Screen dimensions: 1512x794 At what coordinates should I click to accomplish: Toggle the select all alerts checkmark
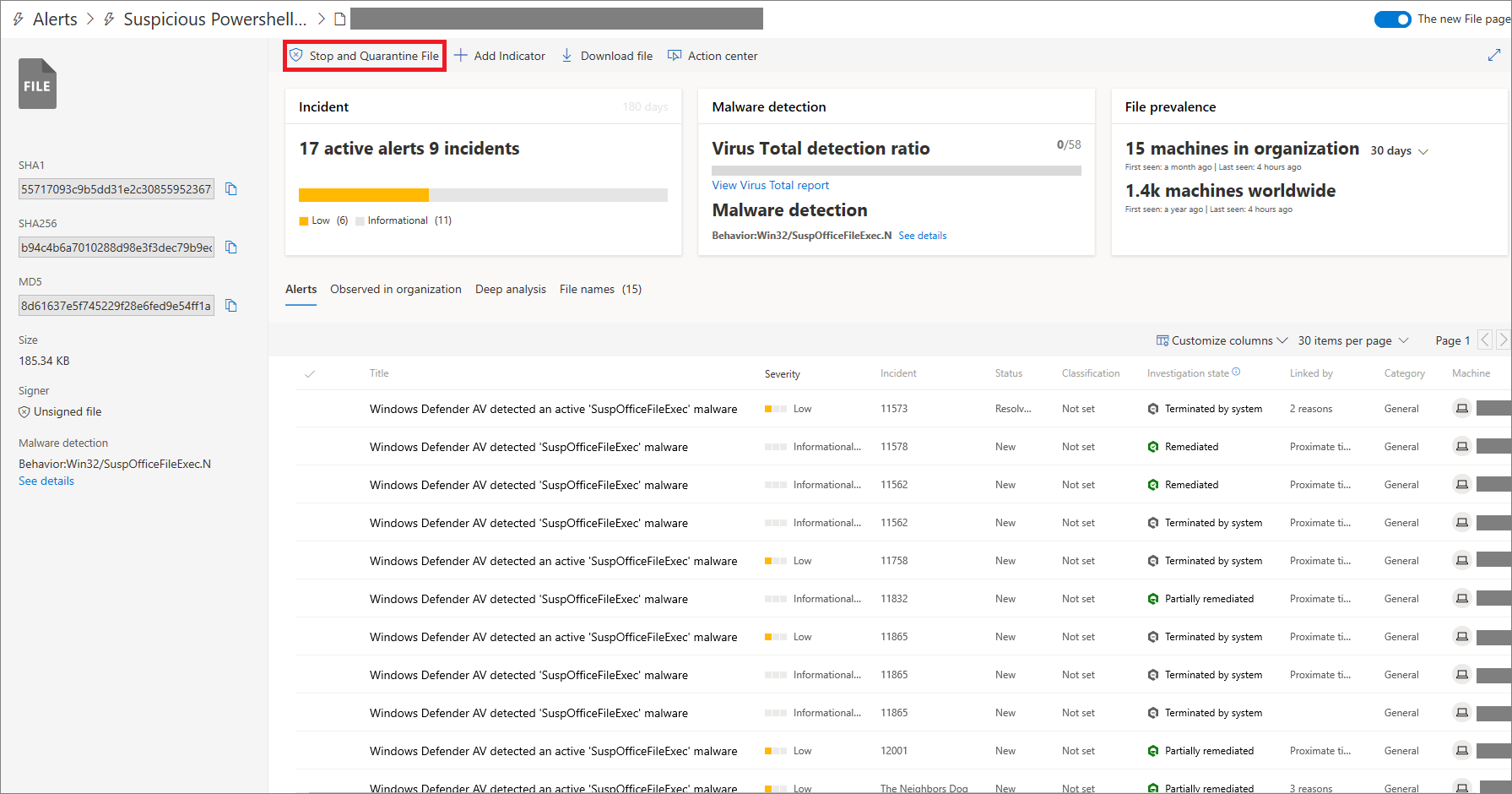click(x=310, y=373)
